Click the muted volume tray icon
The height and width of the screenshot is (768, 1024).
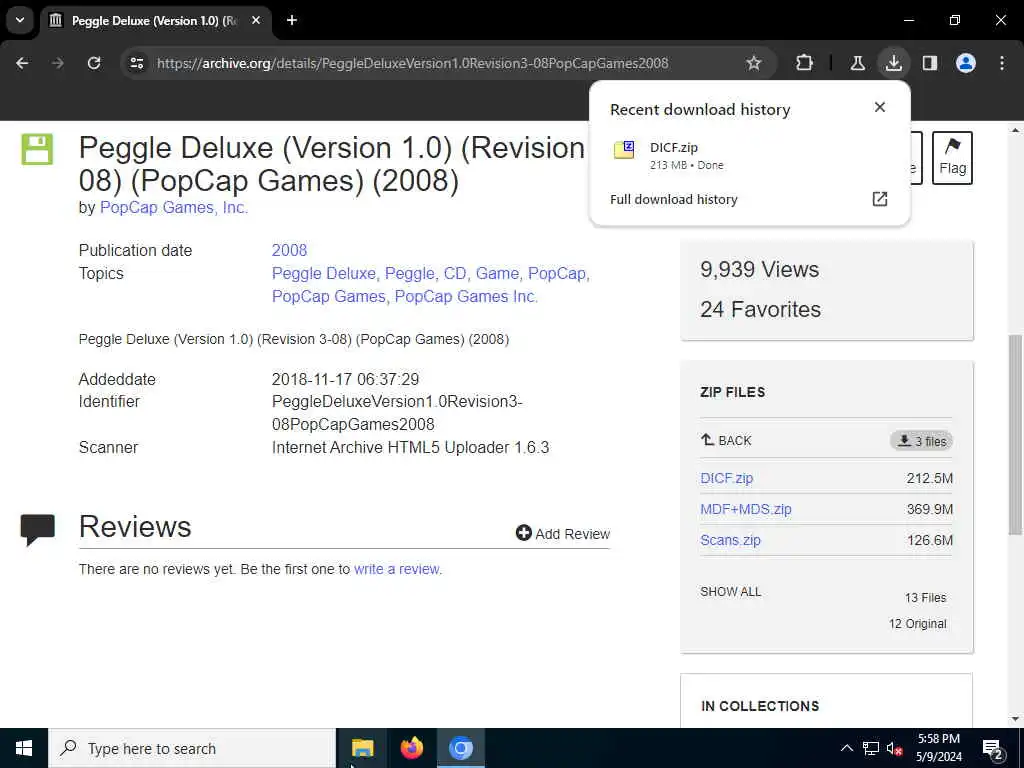894,748
